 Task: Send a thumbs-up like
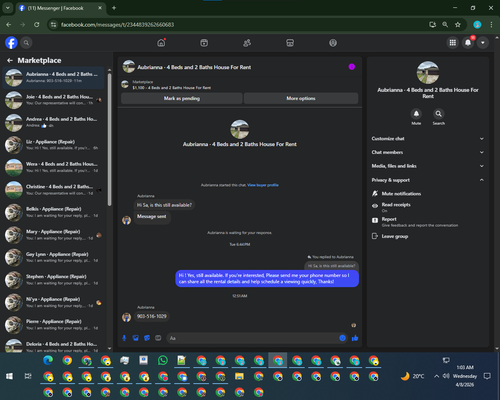coord(355,338)
